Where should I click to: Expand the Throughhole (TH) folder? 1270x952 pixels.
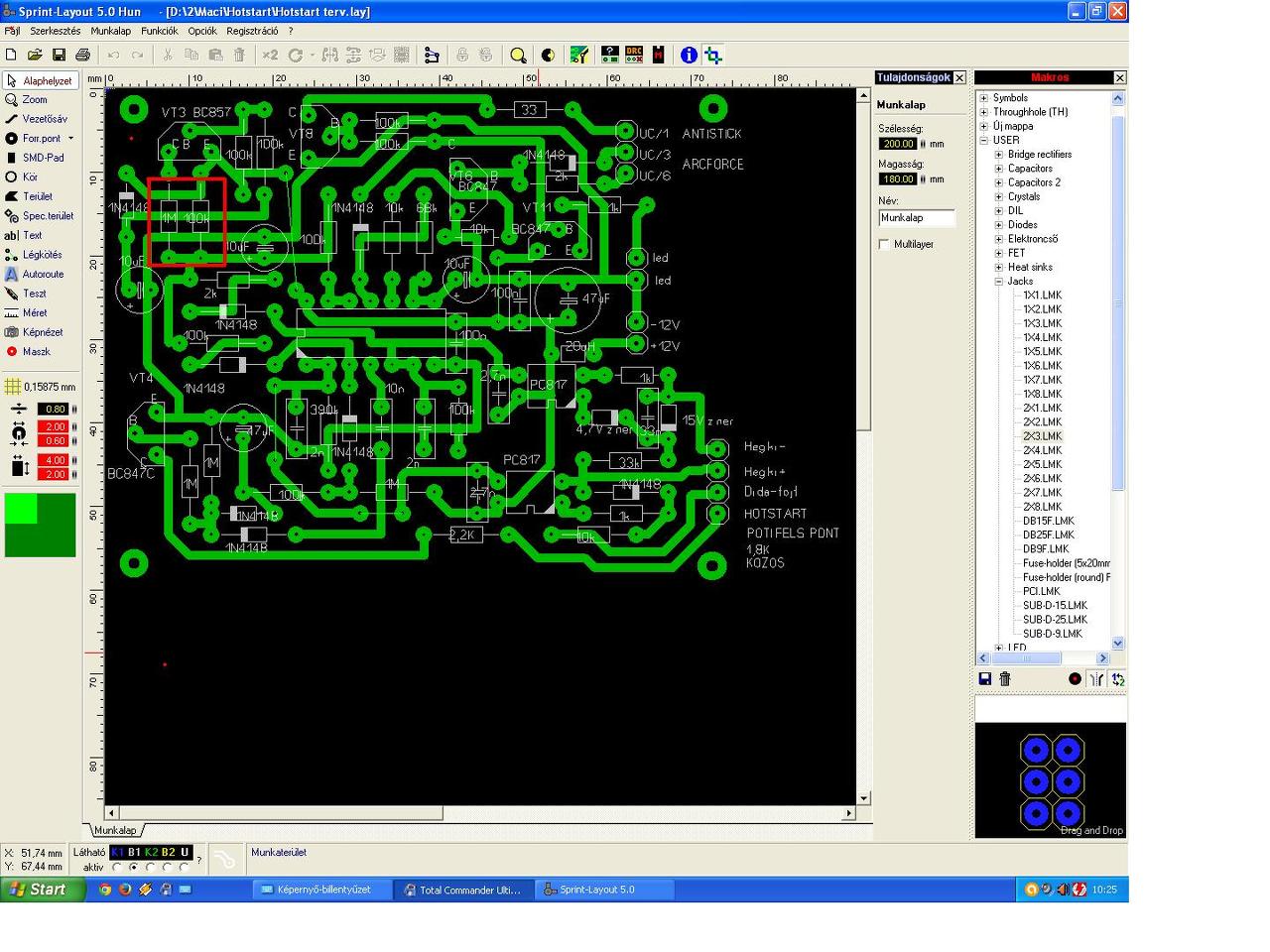click(x=984, y=112)
